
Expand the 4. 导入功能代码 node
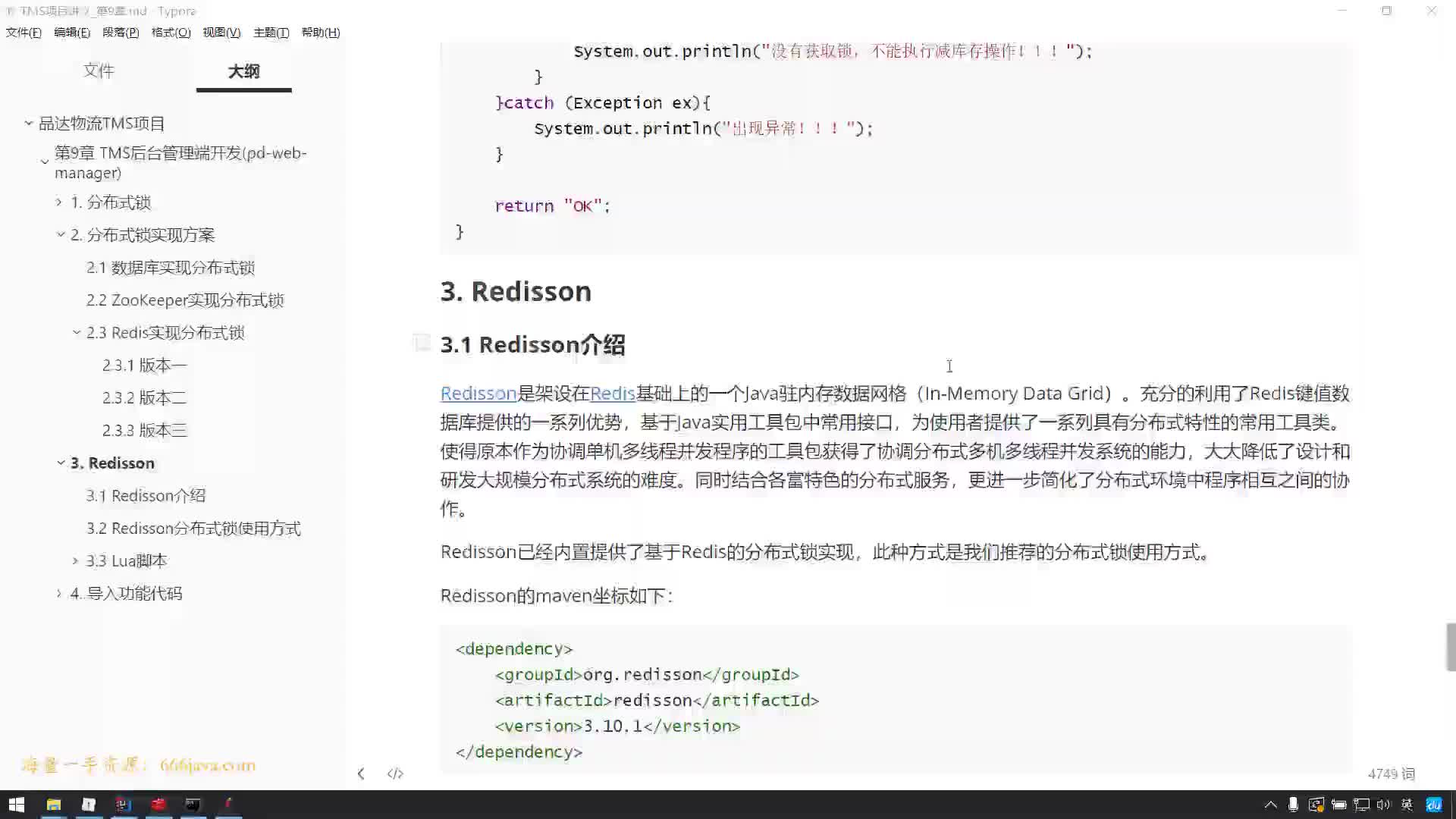(59, 593)
